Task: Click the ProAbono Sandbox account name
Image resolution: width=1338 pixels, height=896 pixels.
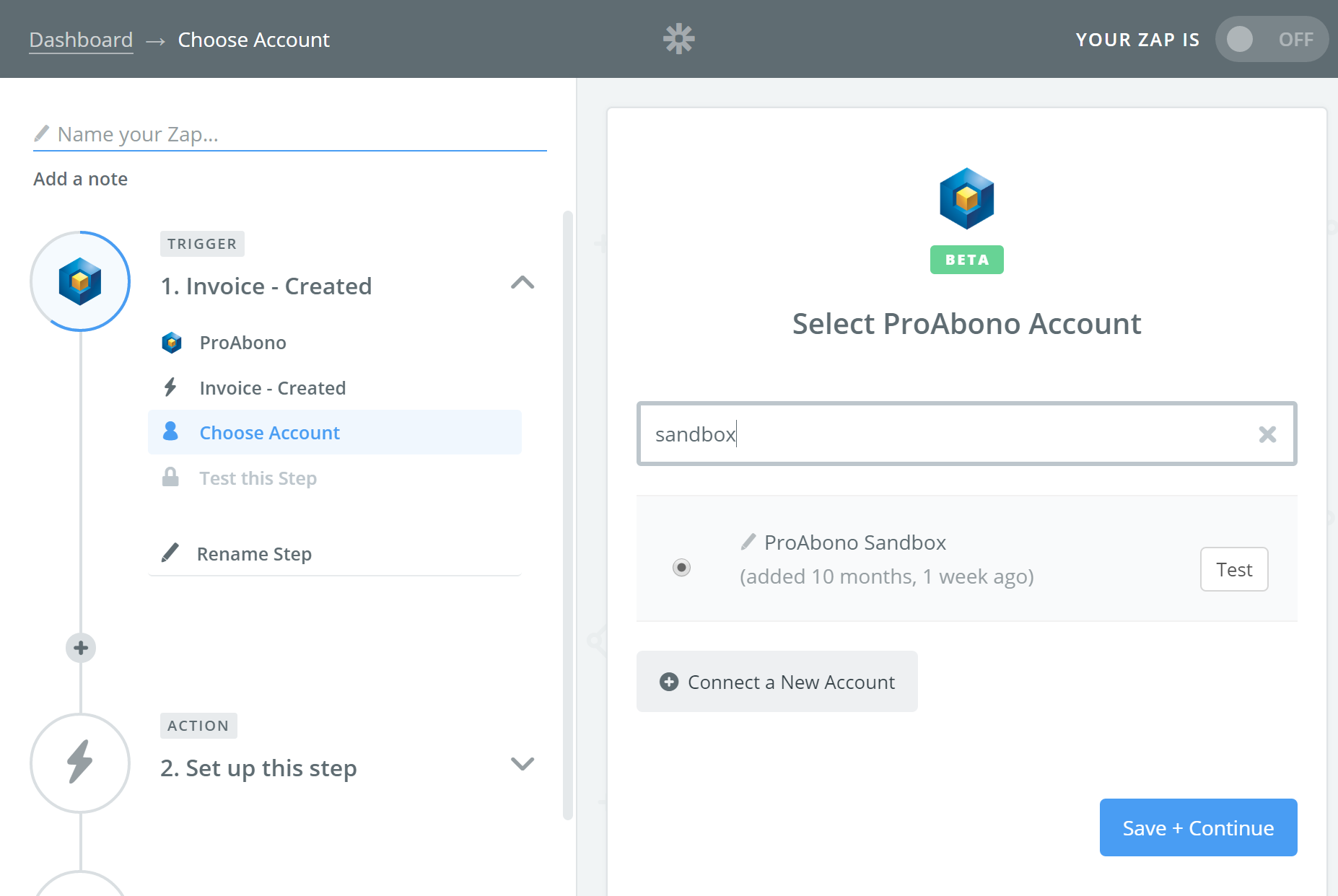Action: 855,543
